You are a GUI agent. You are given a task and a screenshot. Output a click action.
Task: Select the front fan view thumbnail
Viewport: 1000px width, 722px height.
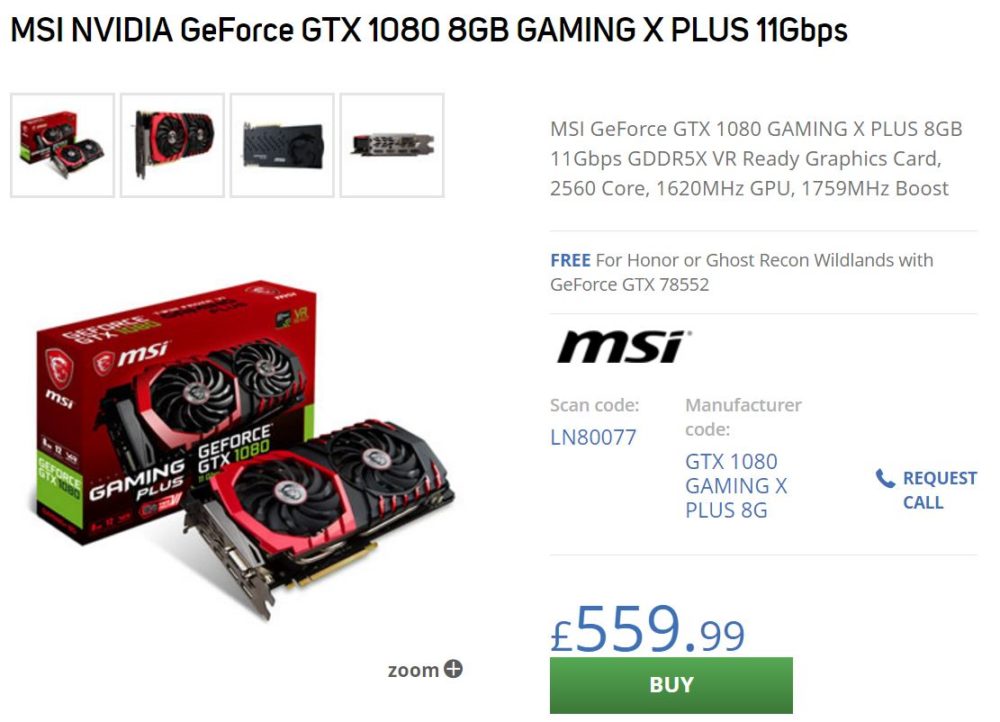[x=172, y=145]
